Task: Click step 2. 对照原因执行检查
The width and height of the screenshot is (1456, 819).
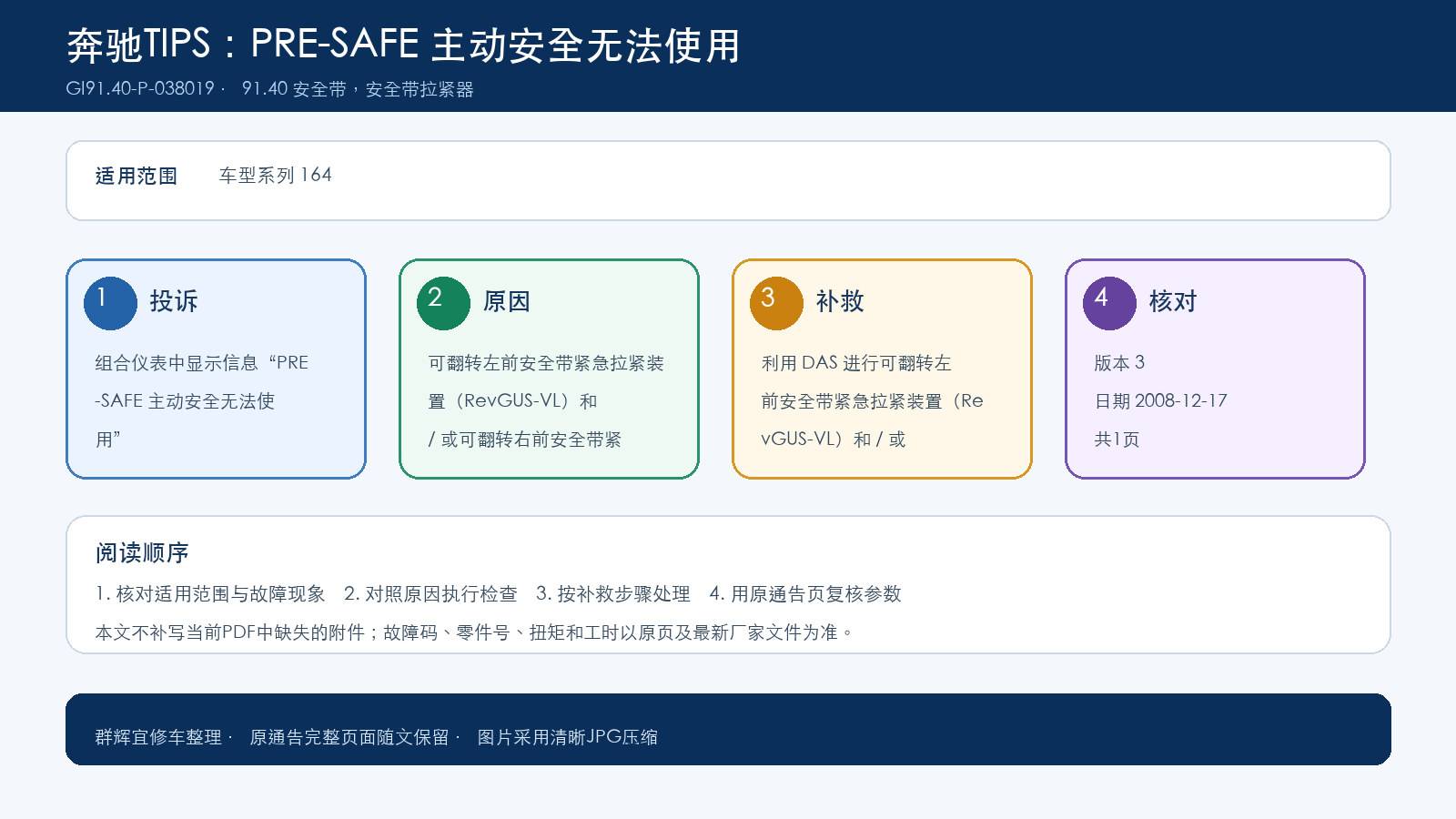Action: pyautogui.click(x=430, y=594)
